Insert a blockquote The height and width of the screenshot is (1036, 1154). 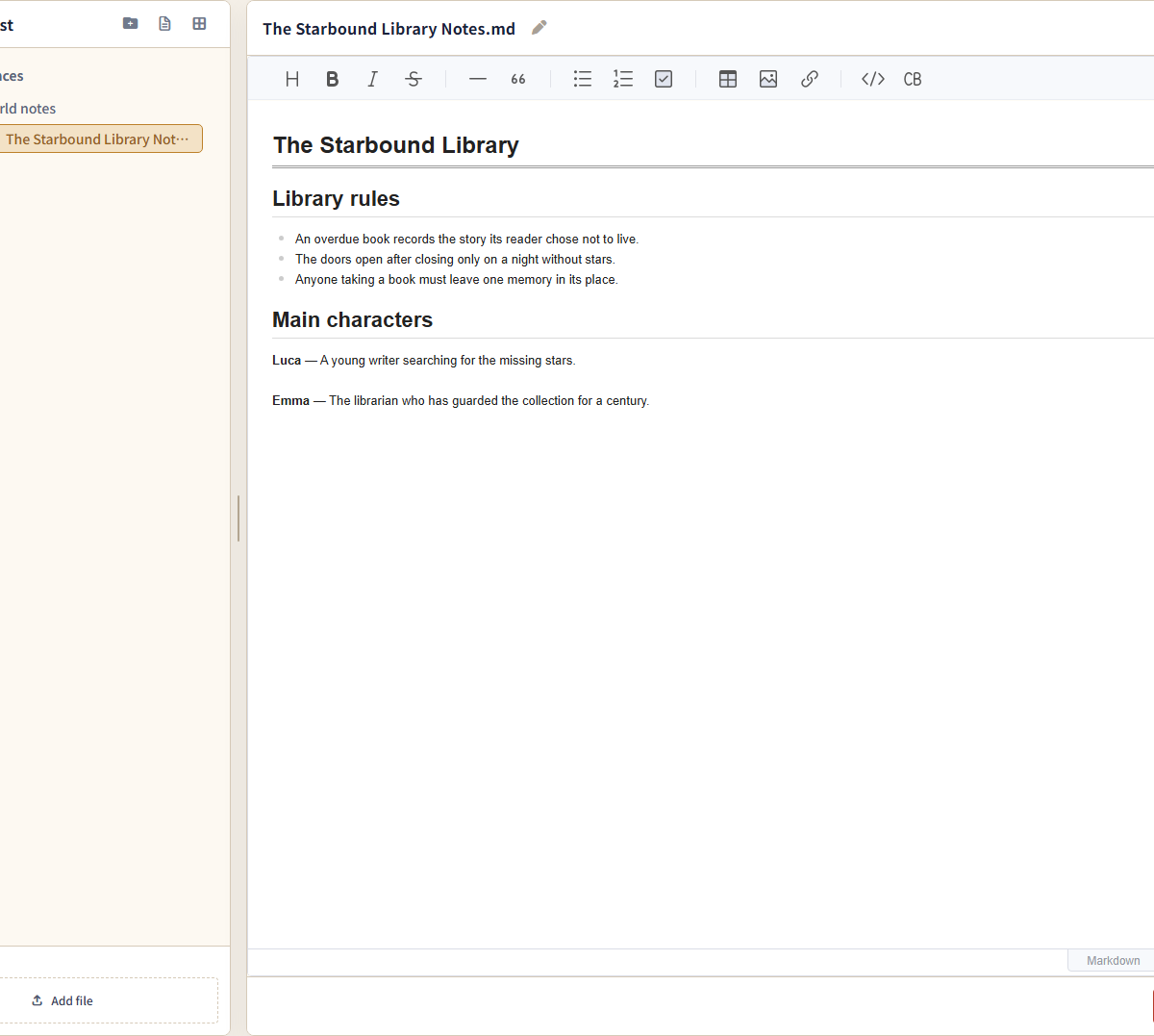click(x=518, y=79)
